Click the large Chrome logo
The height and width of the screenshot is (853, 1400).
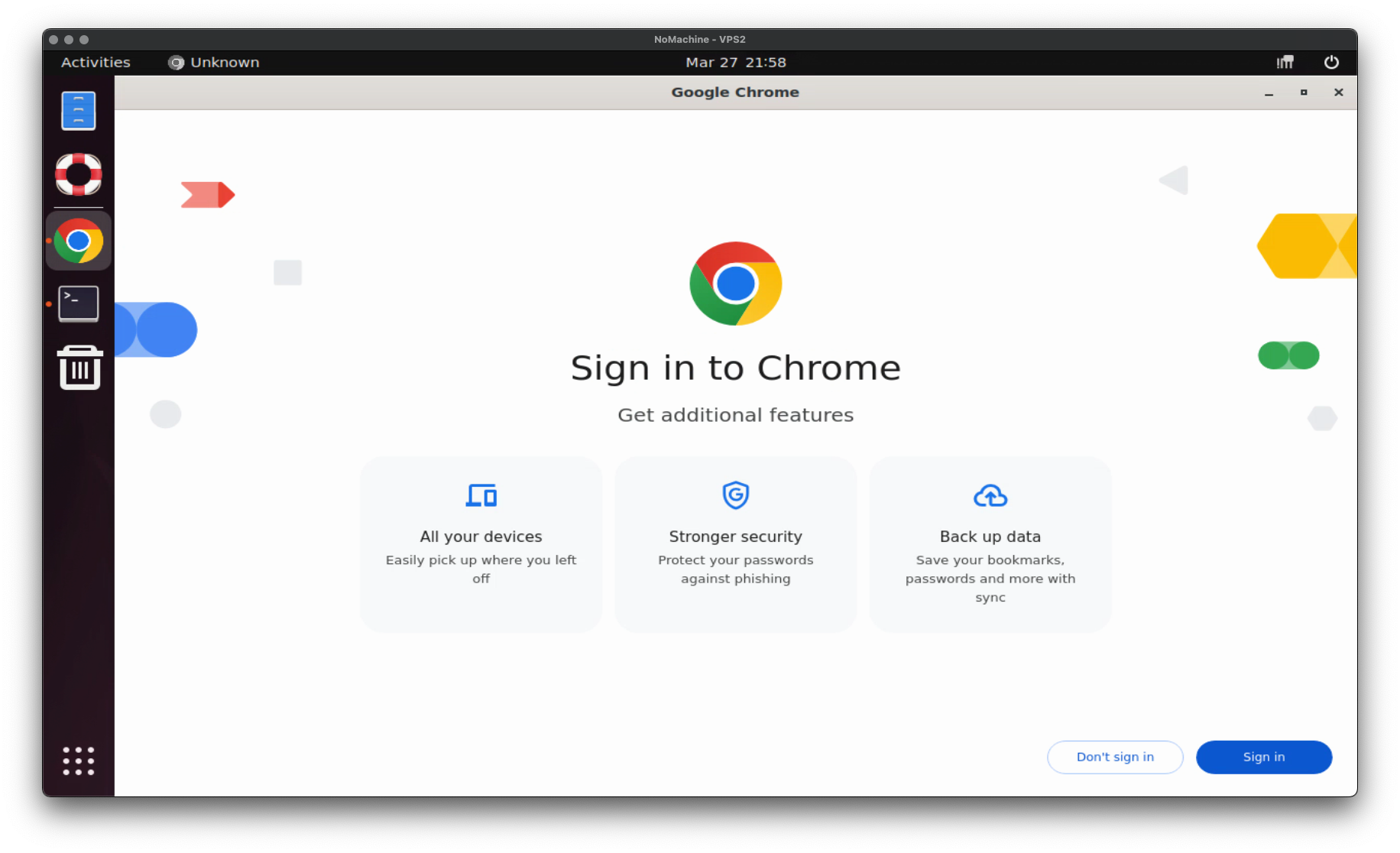735,284
